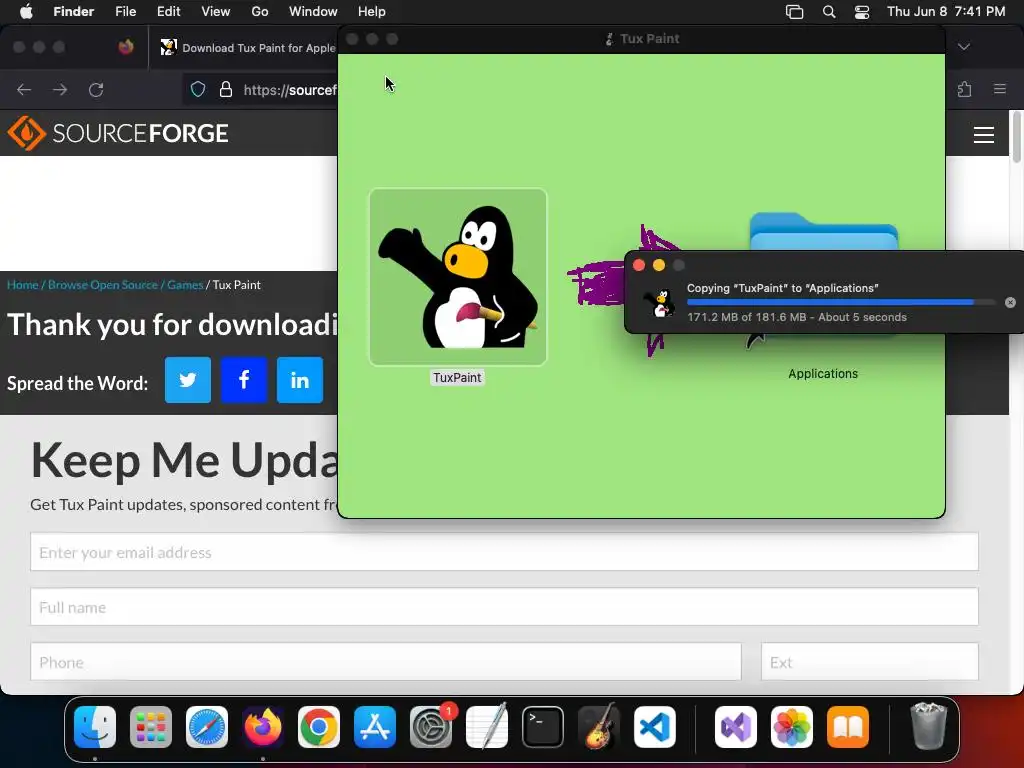The image size is (1024, 768).
Task: Select the TuxPaint app icon
Action: pyautogui.click(x=458, y=277)
